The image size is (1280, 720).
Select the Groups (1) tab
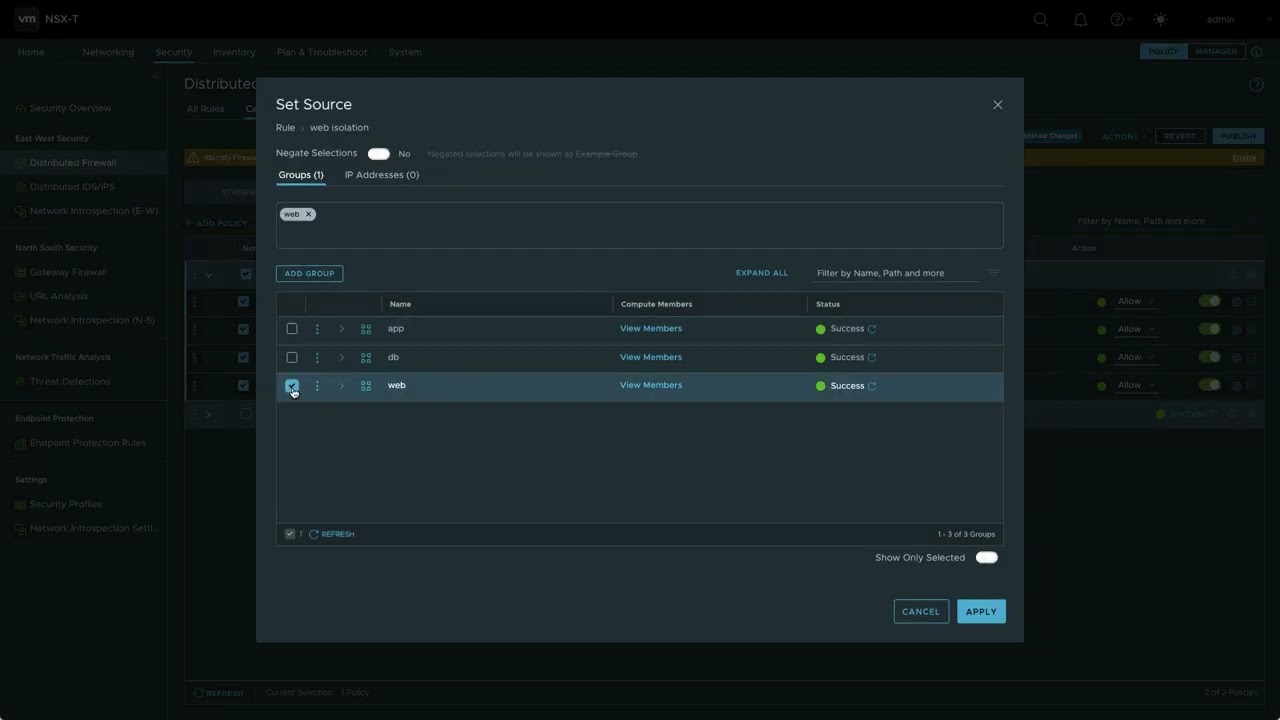coord(301,175)
